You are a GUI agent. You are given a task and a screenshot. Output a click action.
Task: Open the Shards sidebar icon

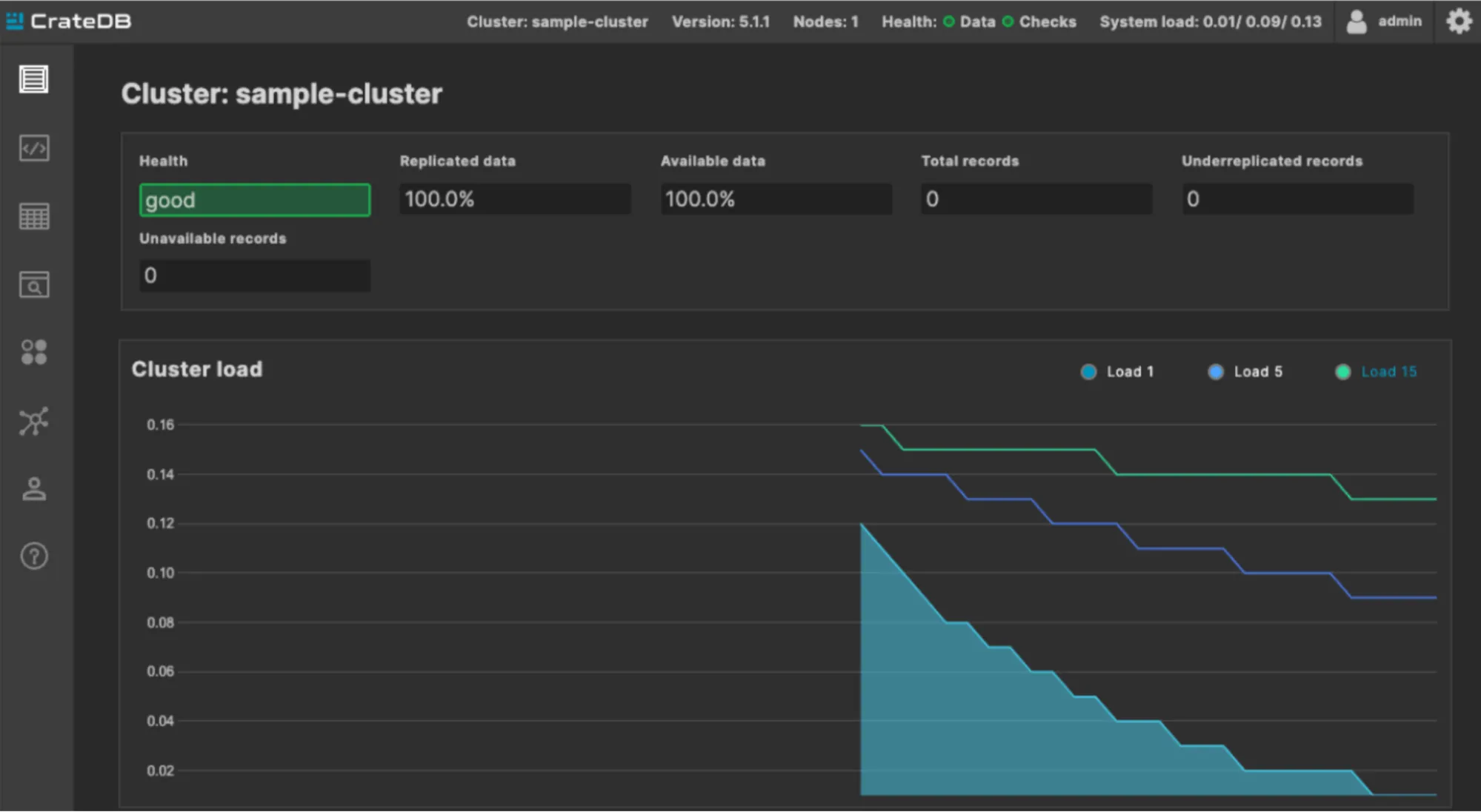pos(33,353)
